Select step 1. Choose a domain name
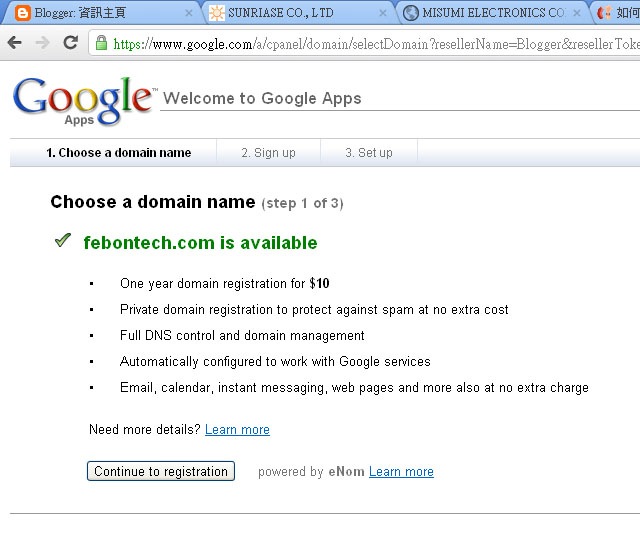The image size is (640, 542). 118,153
